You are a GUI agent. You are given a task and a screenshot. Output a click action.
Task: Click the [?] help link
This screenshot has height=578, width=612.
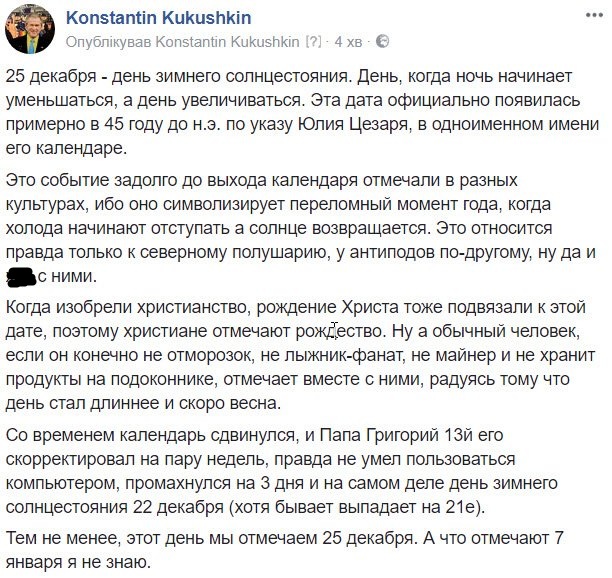coord(313,41)
